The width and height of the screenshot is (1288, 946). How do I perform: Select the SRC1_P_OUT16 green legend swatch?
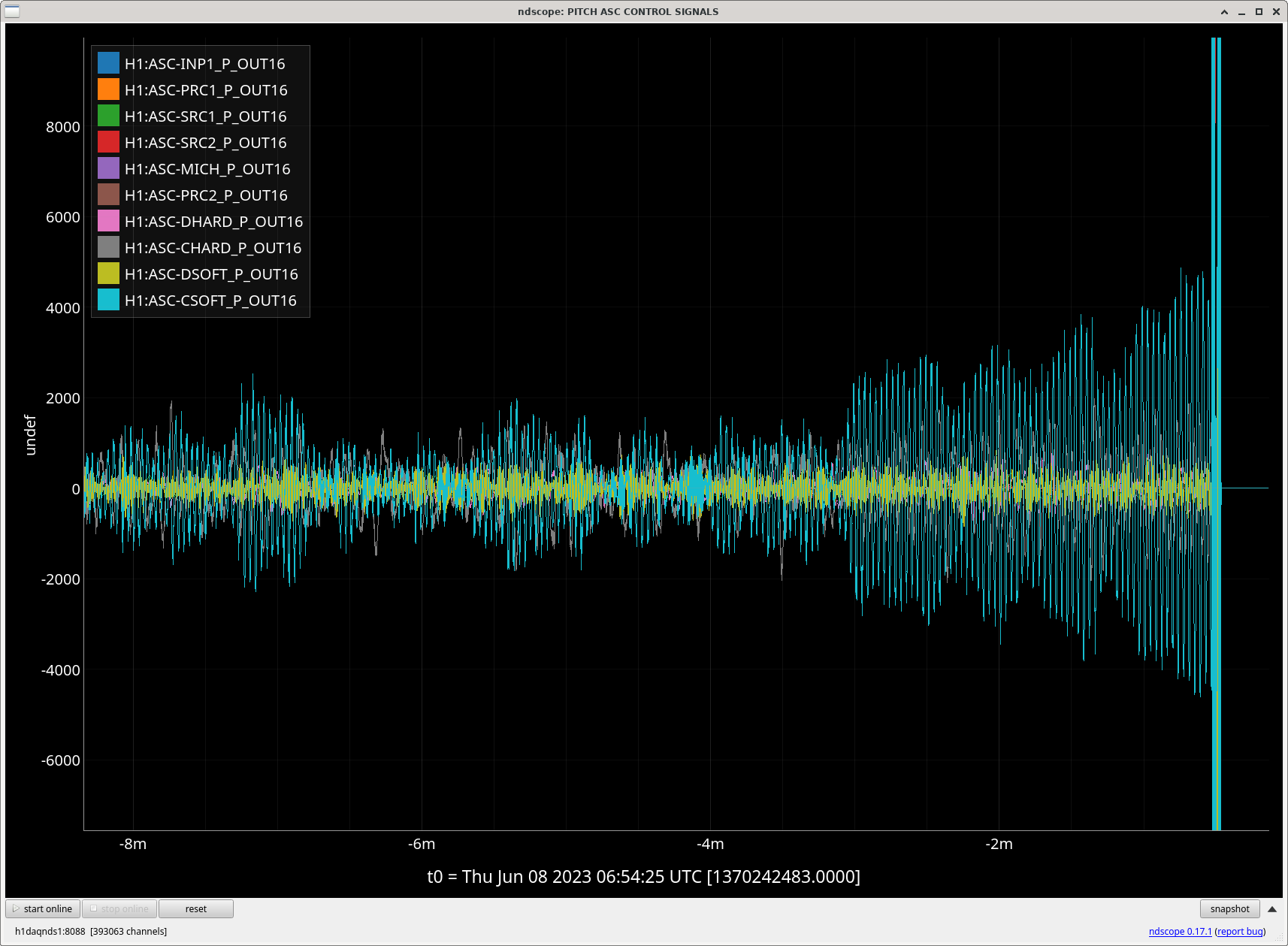(108, 116)
